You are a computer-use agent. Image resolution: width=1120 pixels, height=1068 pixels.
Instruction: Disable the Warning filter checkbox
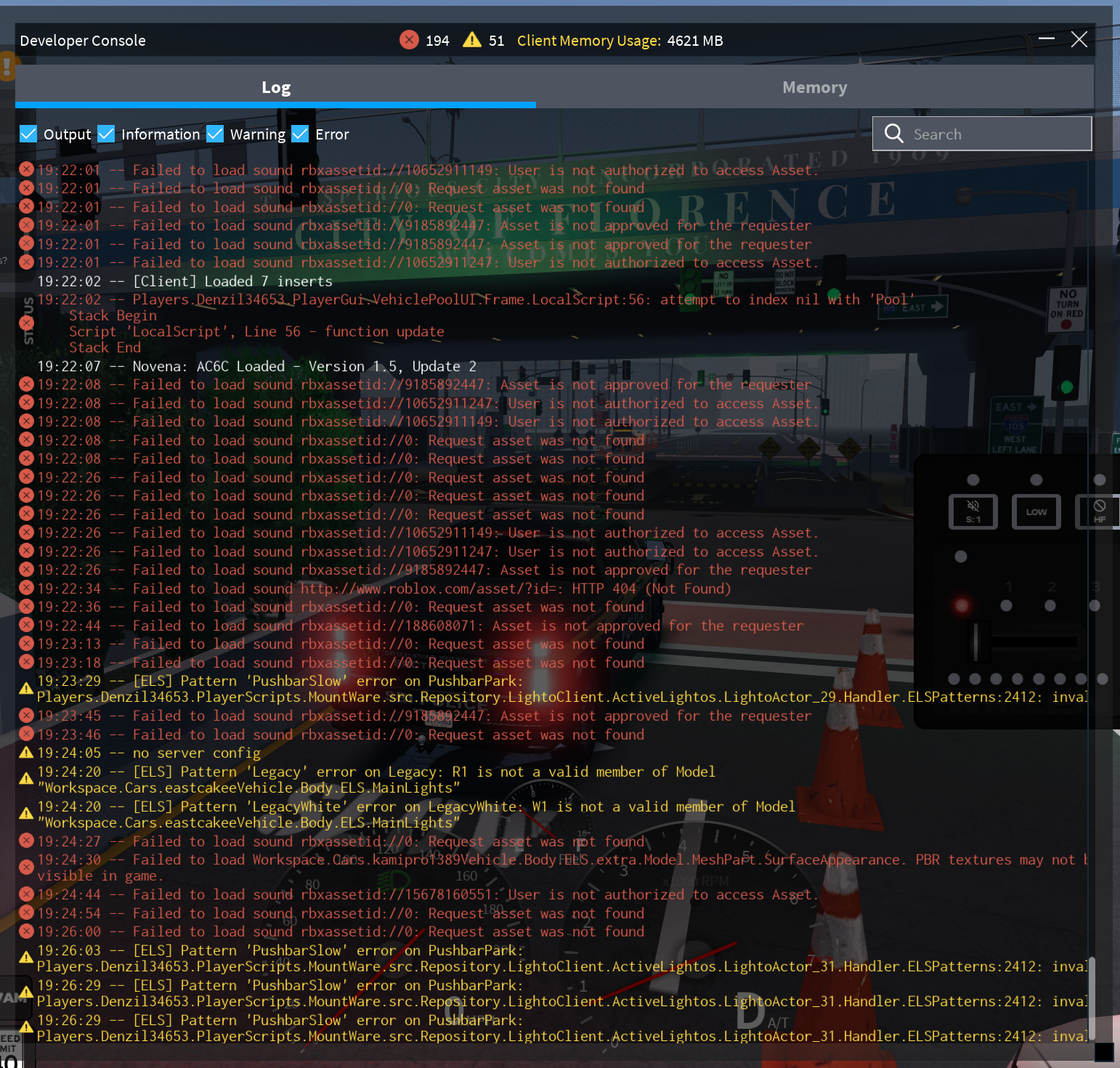(x=215, y=134)
